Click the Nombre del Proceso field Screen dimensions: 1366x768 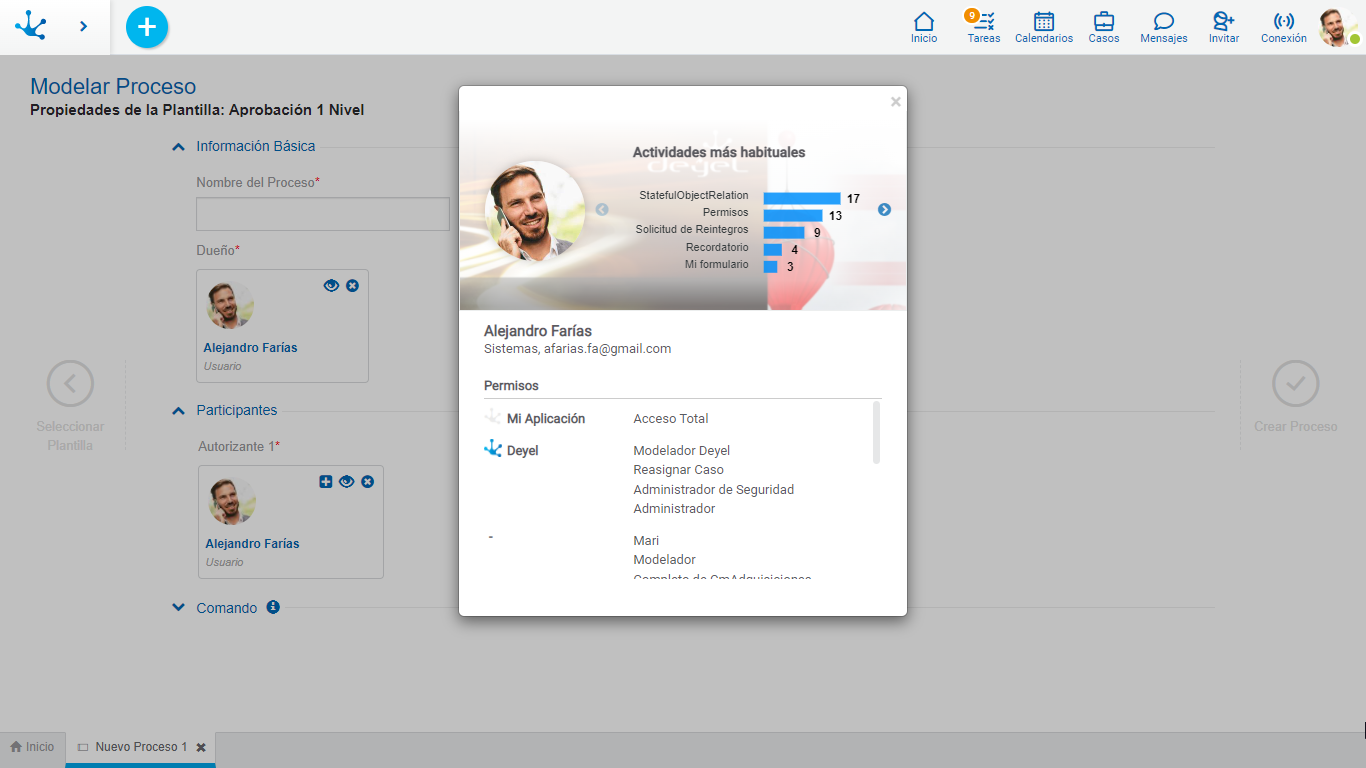tap(322, 214)
